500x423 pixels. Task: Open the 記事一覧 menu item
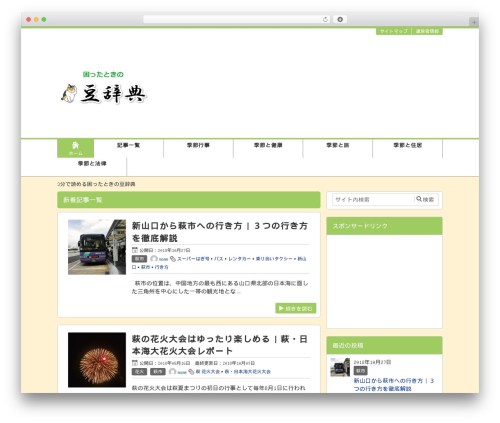[129, 145]
